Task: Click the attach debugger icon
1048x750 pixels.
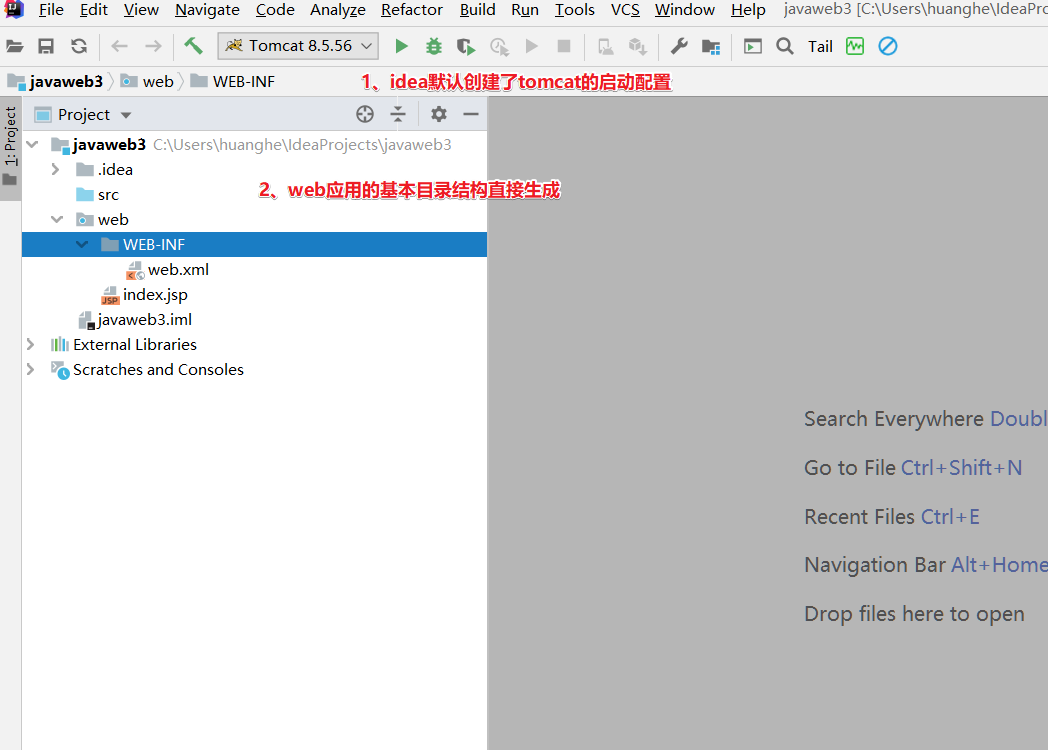Action: pyautogui.click(x=606, y=46)
